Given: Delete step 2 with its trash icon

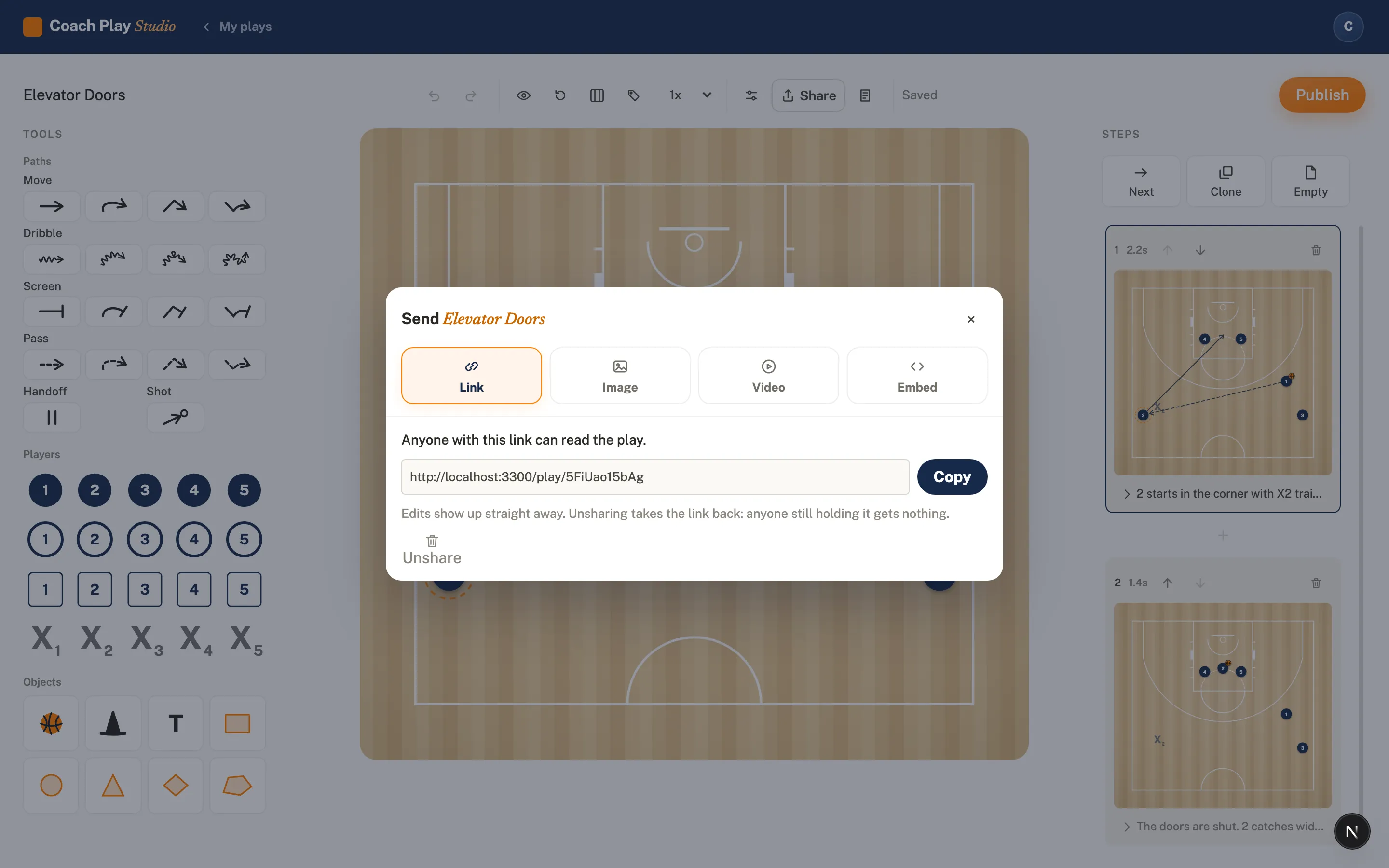Looking at the screenshot, I should tap(1316, 583).
